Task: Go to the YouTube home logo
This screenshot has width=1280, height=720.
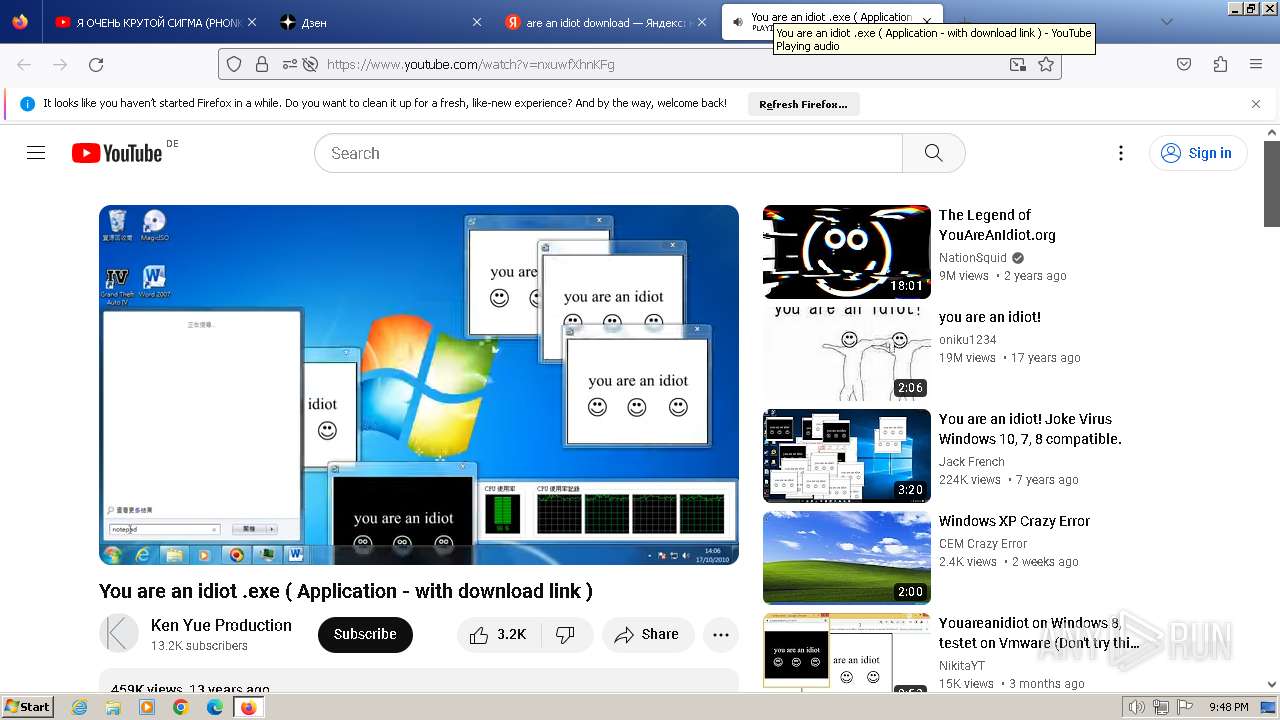Action: (117, 153)
